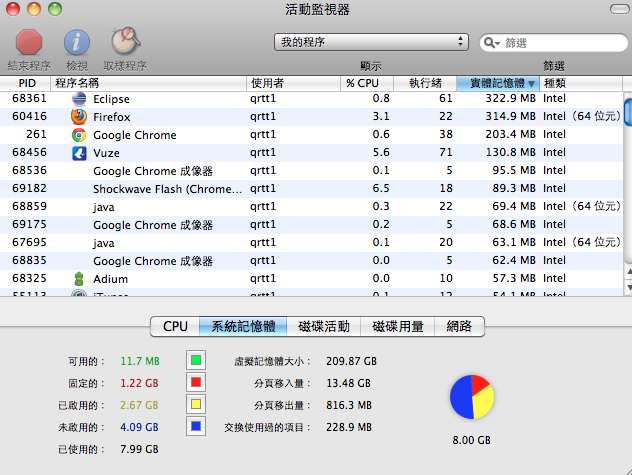The height and width of the screenshot is (475, 632).
Task: Click the blue 未啟用的 color swatch
Action: tap(196, 426)
